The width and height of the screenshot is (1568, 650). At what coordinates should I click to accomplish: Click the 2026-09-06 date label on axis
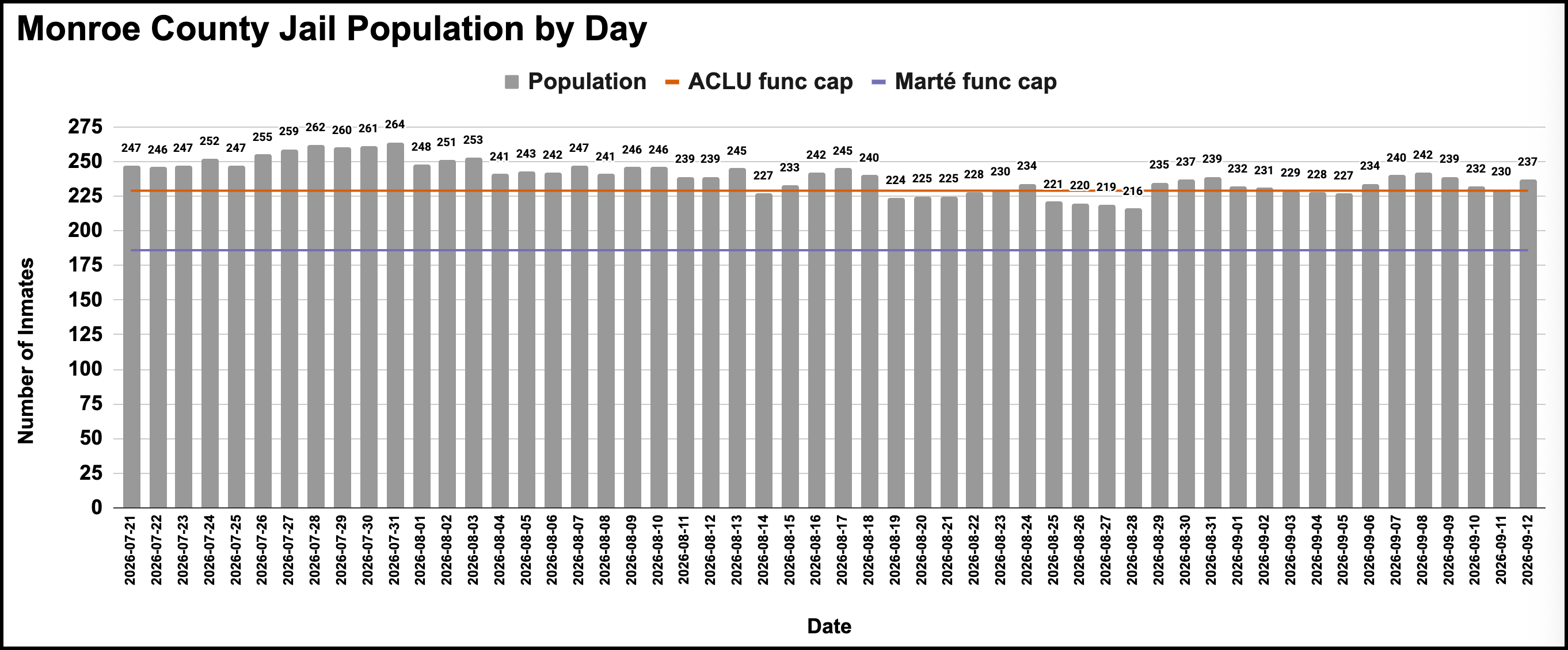point(1369,550)
